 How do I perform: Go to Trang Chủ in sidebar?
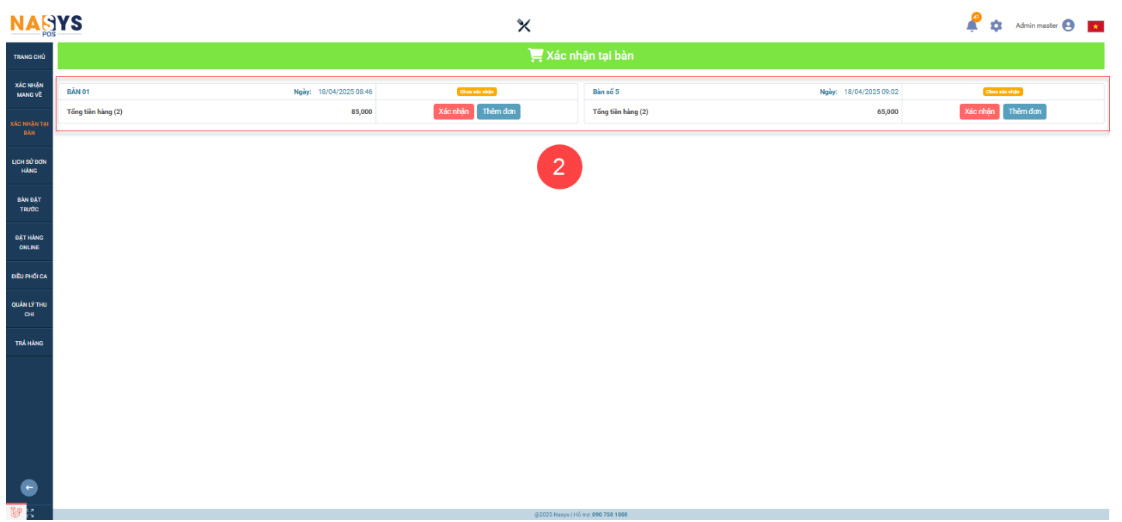point(29,57)
